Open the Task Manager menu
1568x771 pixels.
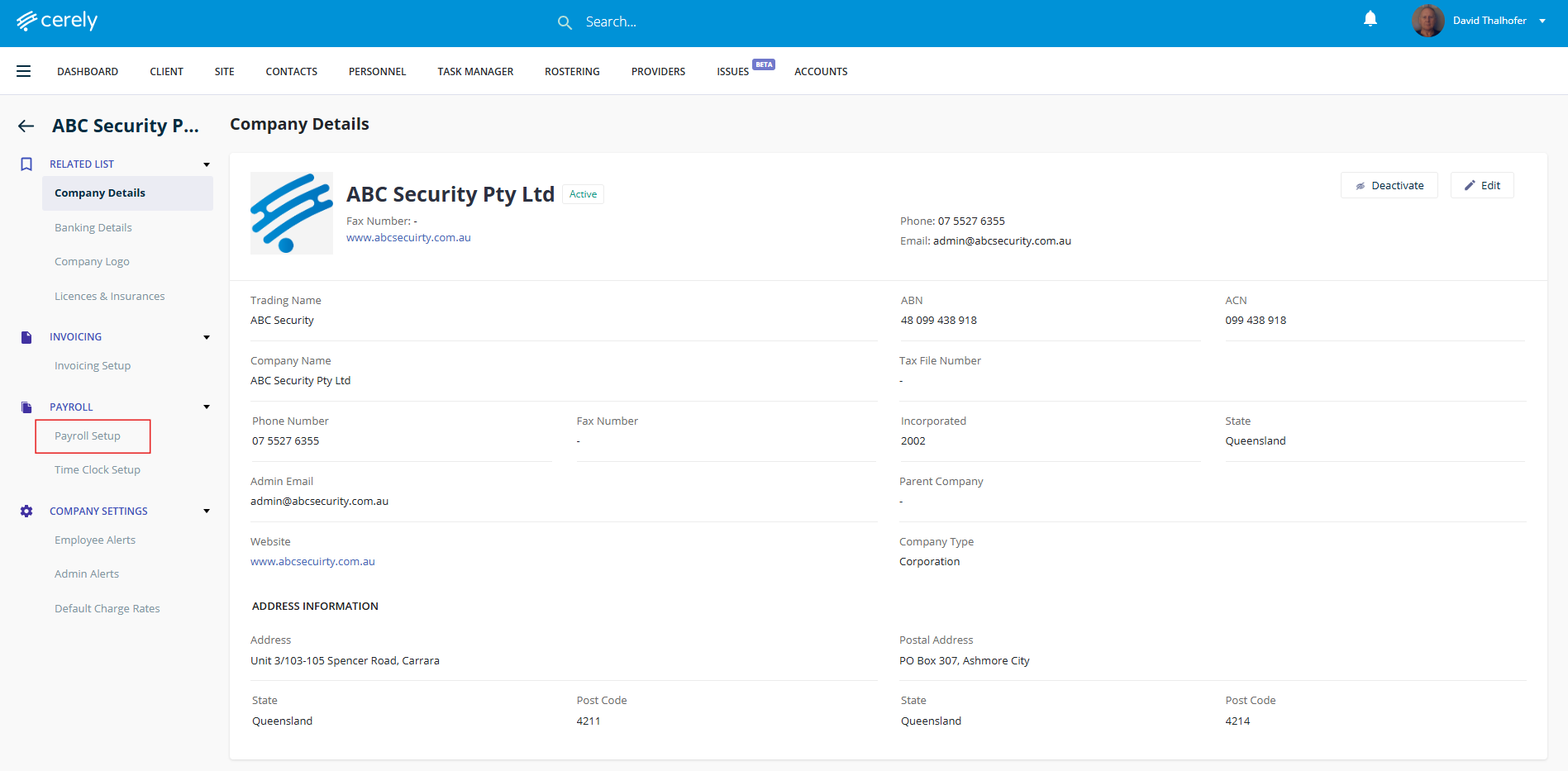[x=475, y=72]
